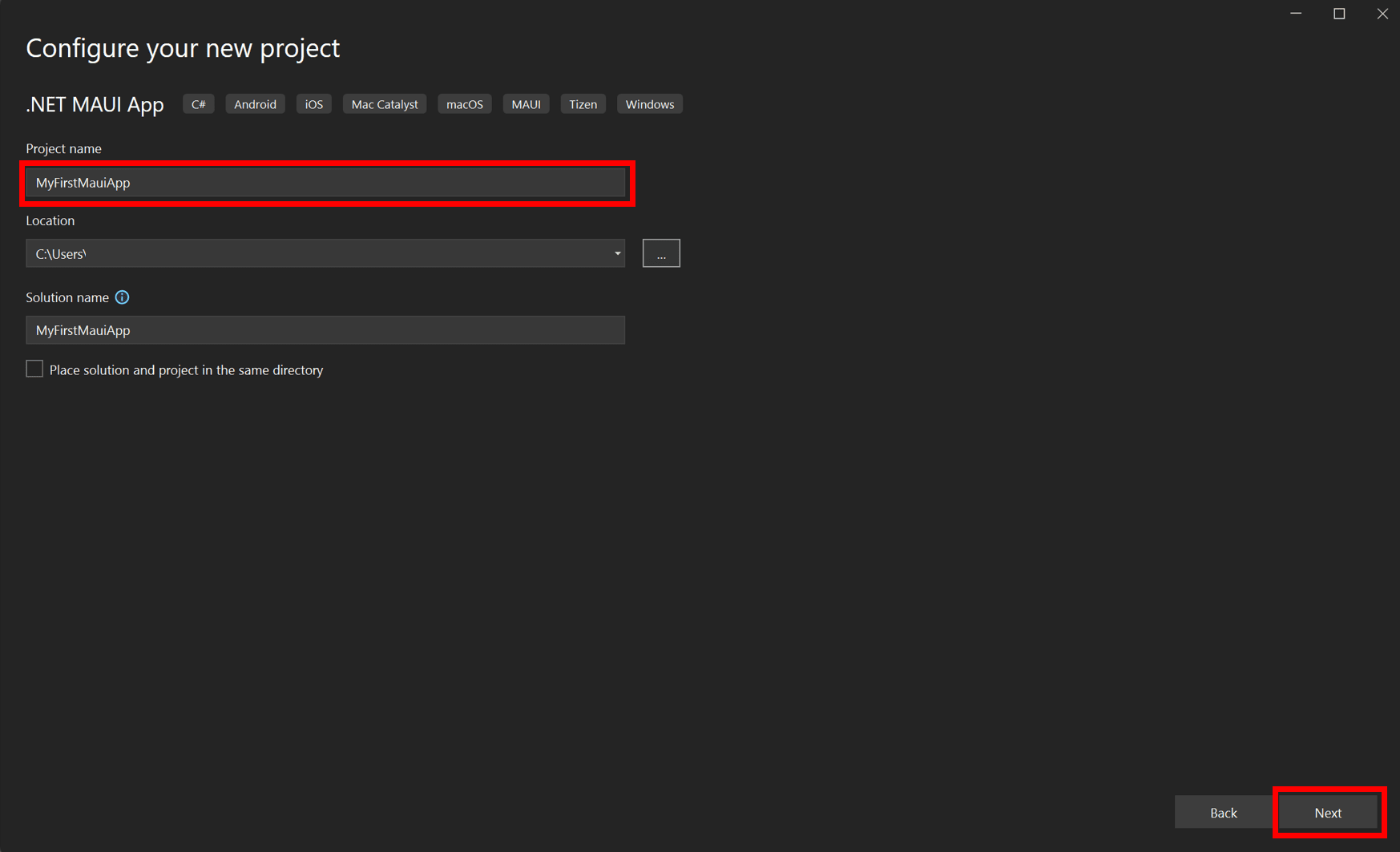This screenshot has width=1400, height=852.
Task: Enable placing solution and project in same directory
Action: 34,369
